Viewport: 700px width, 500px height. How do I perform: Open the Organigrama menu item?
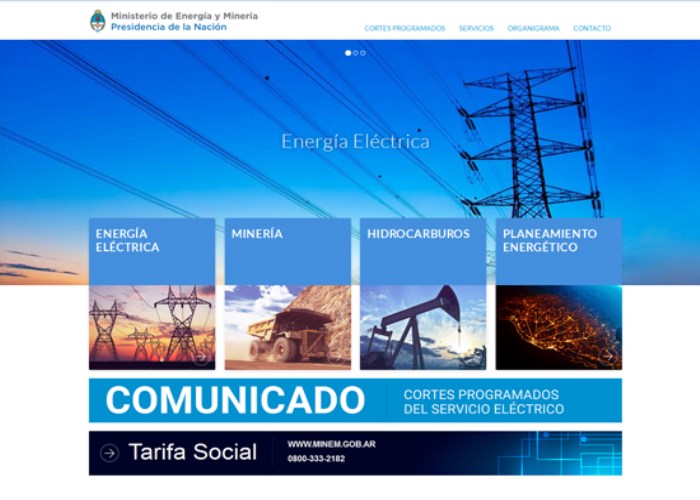[x=533, y=28]
